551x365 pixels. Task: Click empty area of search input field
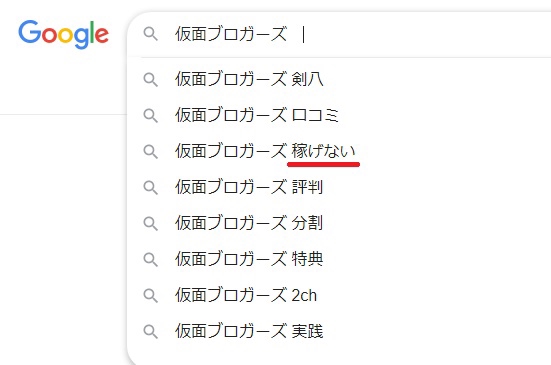[x=422, y=34]
